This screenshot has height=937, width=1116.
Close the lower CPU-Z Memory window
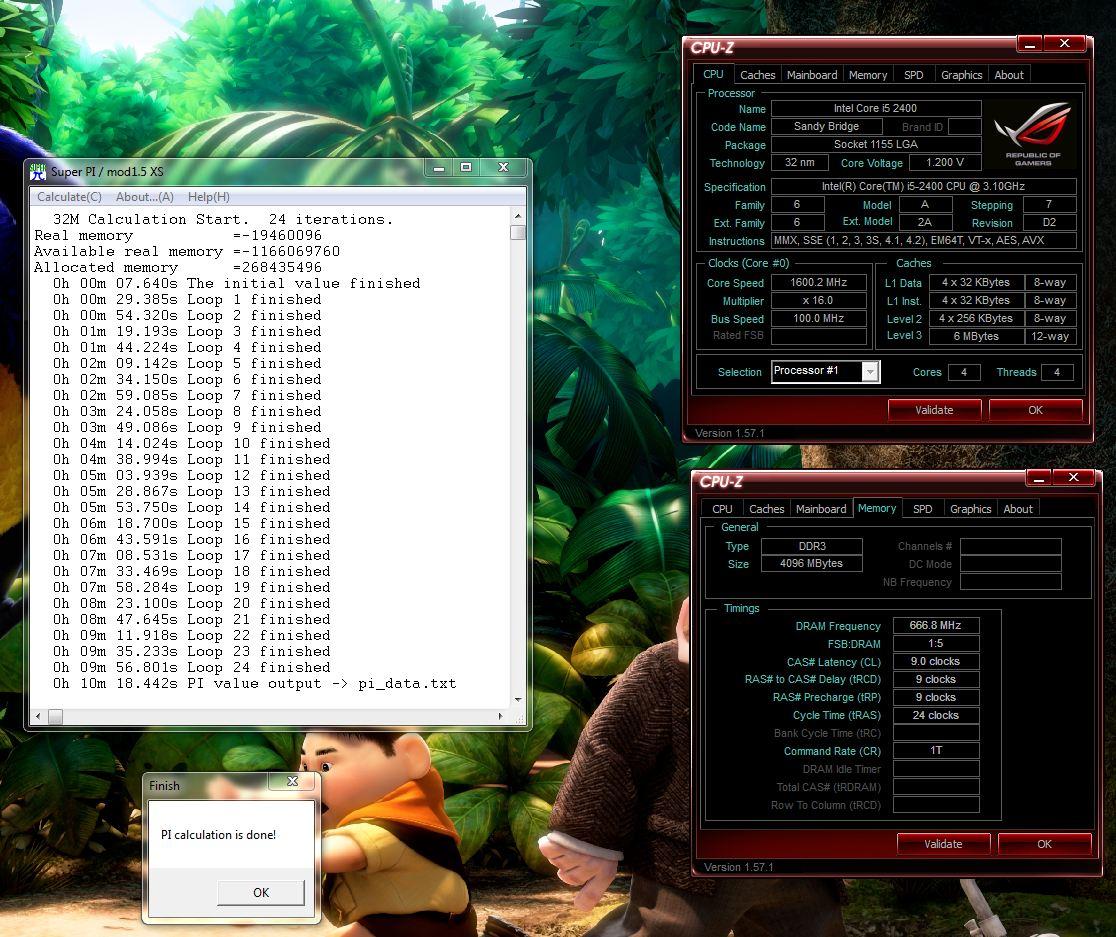point(1073,478)
